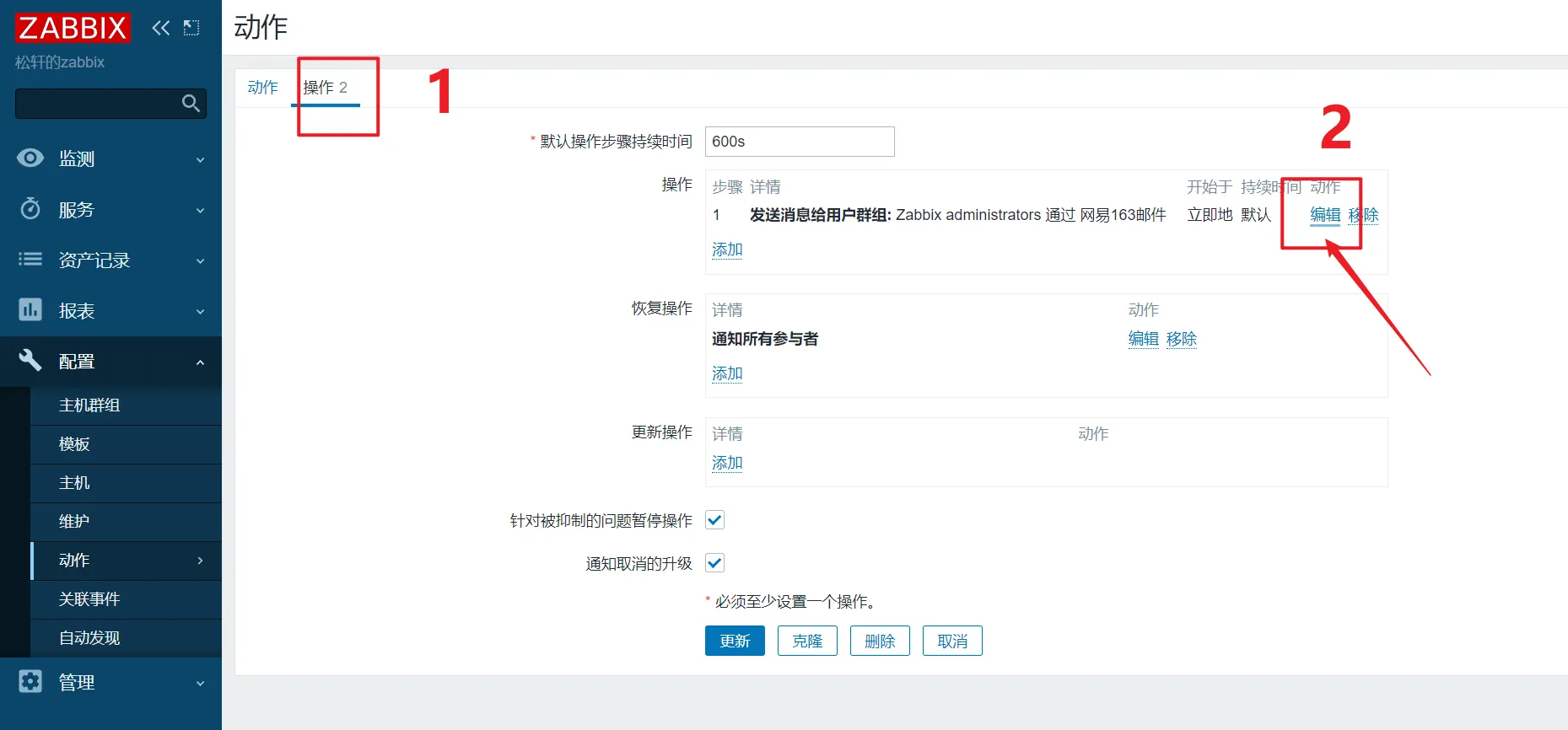Collapse the 配置 section chevron
Viewport: 1568px width, 730px height.
[x=200, y=362]
